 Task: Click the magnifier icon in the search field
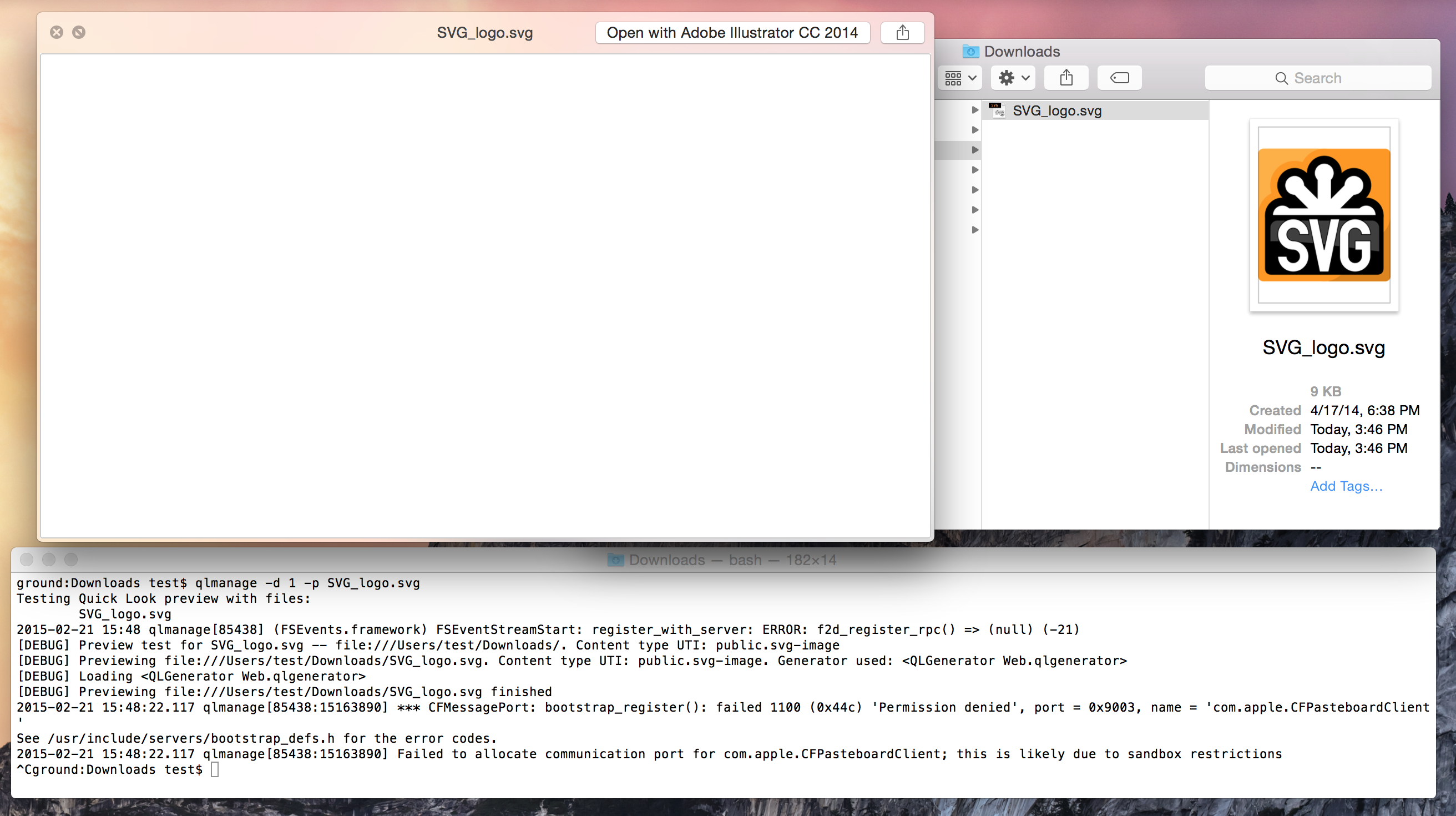tap(1281, 78)
